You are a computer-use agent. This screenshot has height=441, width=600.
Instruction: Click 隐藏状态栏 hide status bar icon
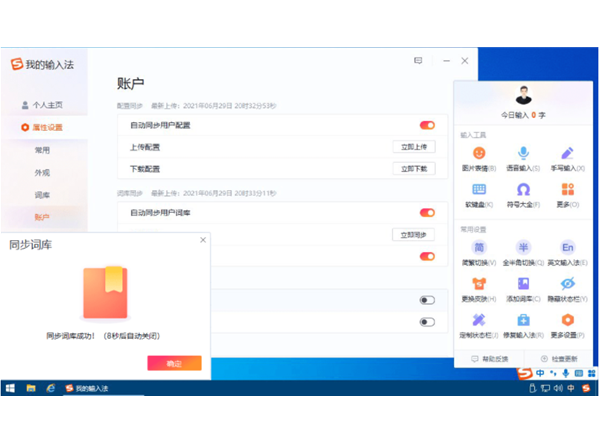click(x=567, y=284)
